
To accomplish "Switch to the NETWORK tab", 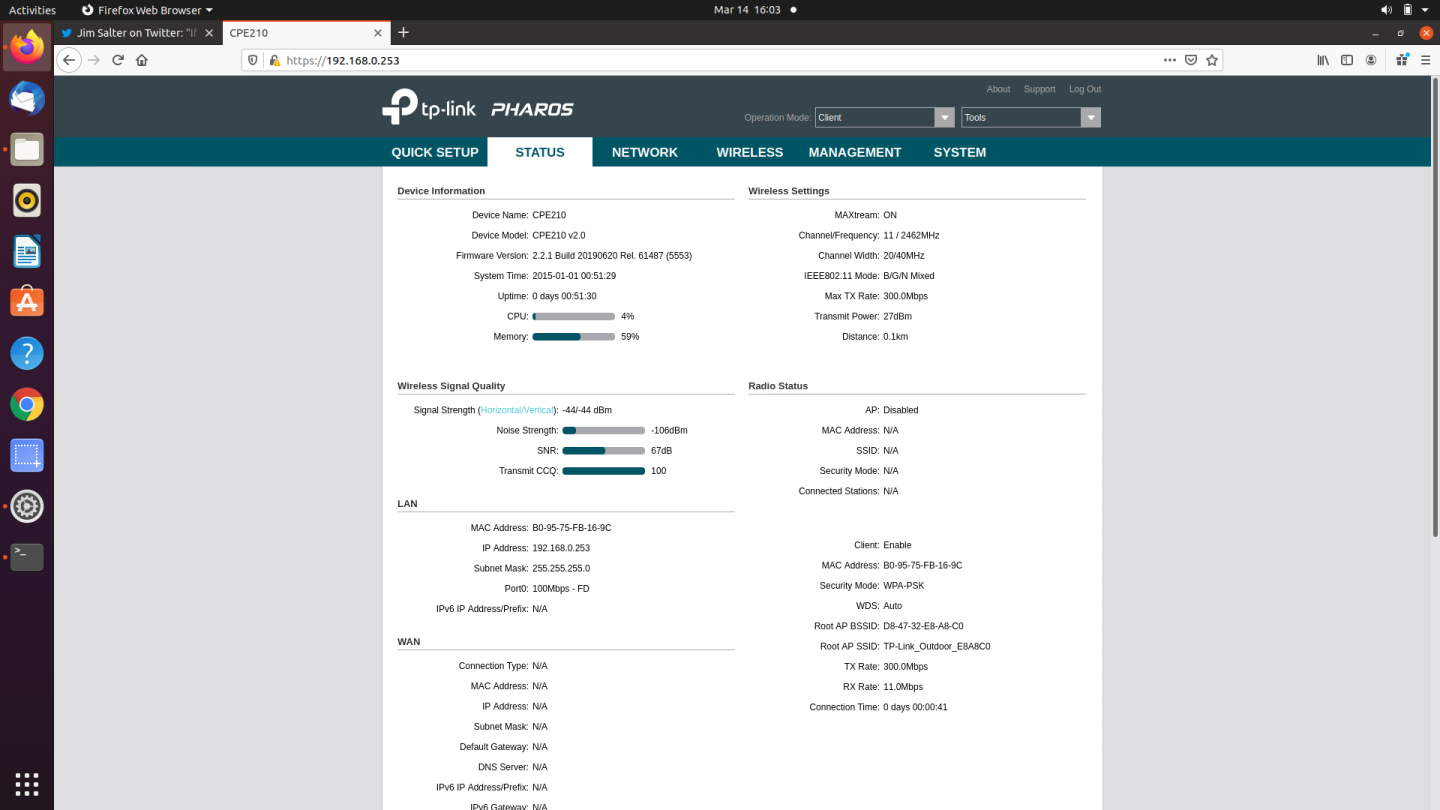I will click(644, 152).
